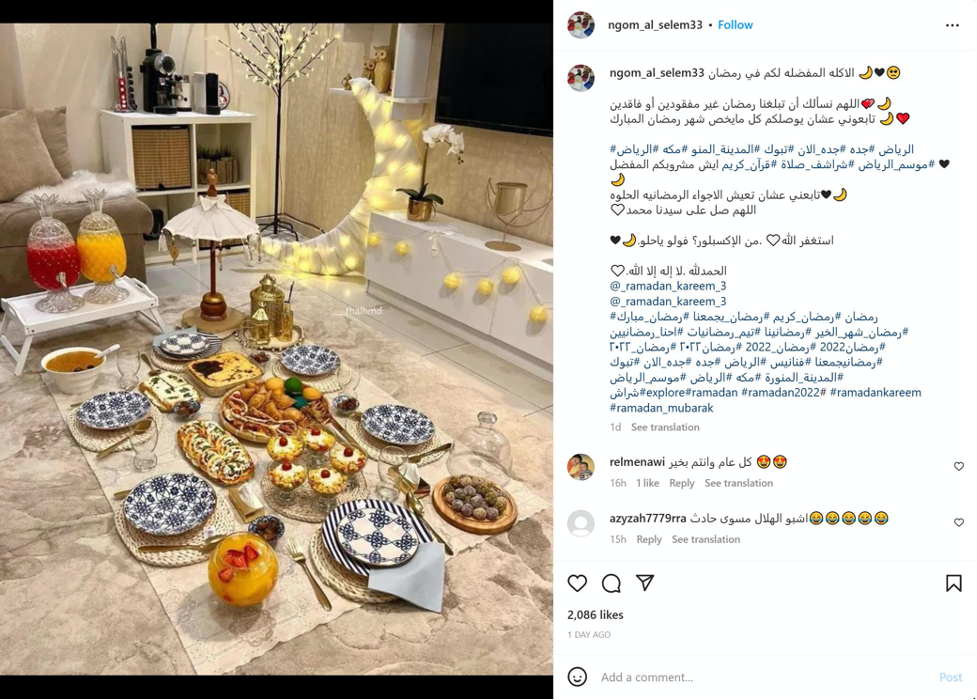Open the #ramadankareem hashtag
The width and height of the screenshot is (977, 700).
[x=875, y=393]
